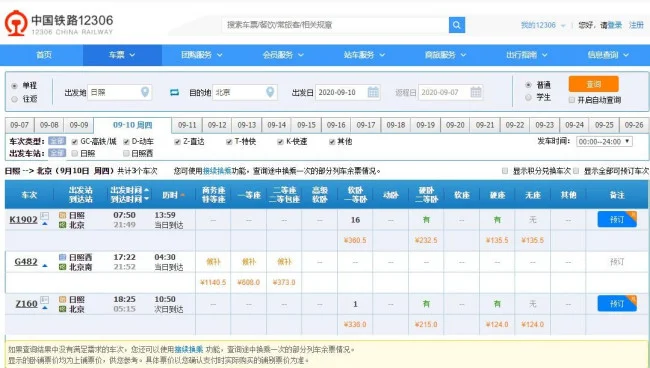Click the origin station icon for 日照 in K1902 row
This screenshot has height=368, width=650.
pyautogui.click(x=63, y=215)
